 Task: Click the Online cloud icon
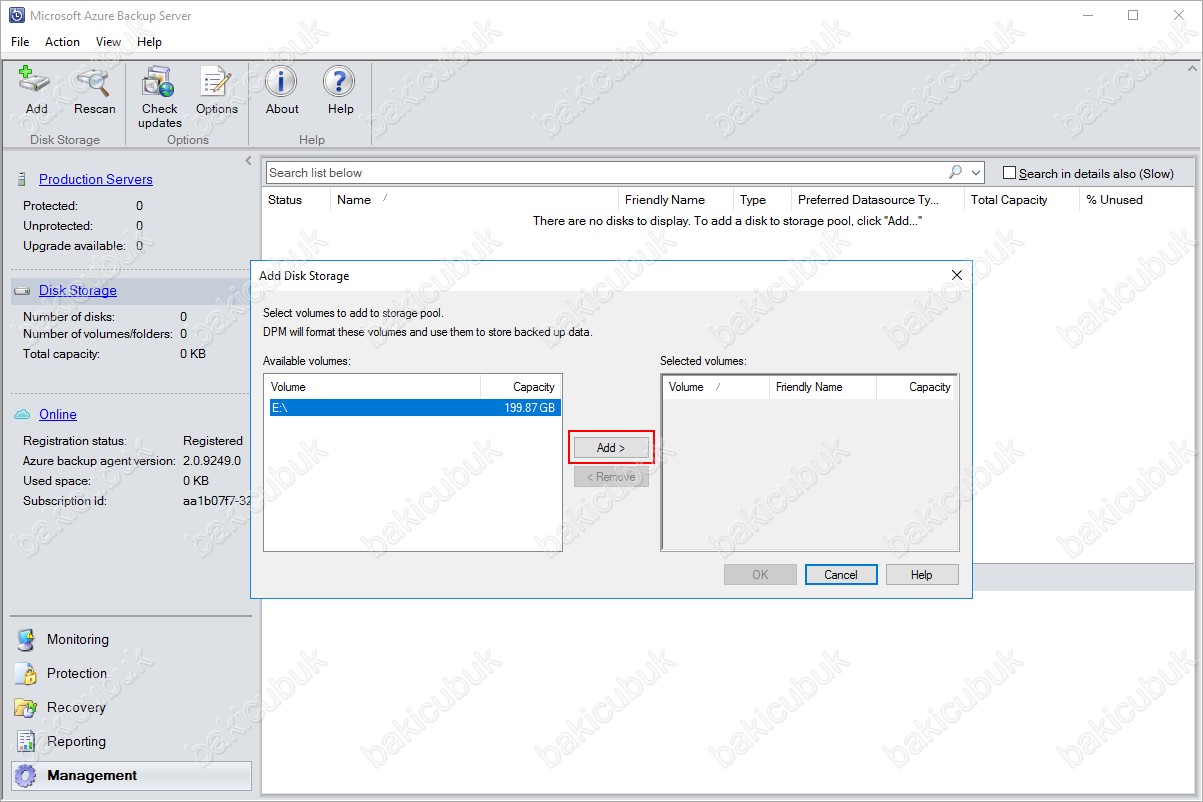pos(22,415)
